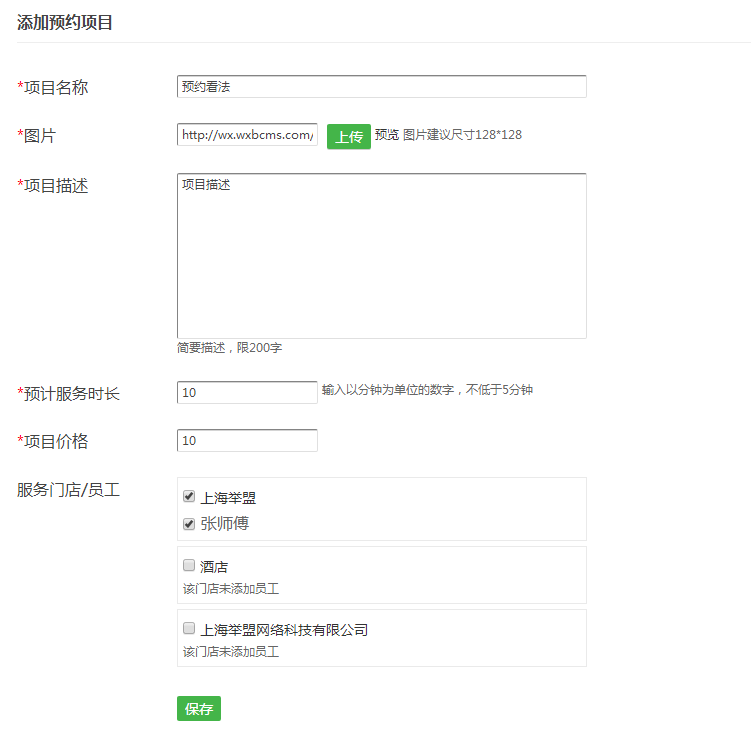Uncheck the 张师傅 employee checkbox
The height and width of the screenshot is (729, 751).
(189, 524)
